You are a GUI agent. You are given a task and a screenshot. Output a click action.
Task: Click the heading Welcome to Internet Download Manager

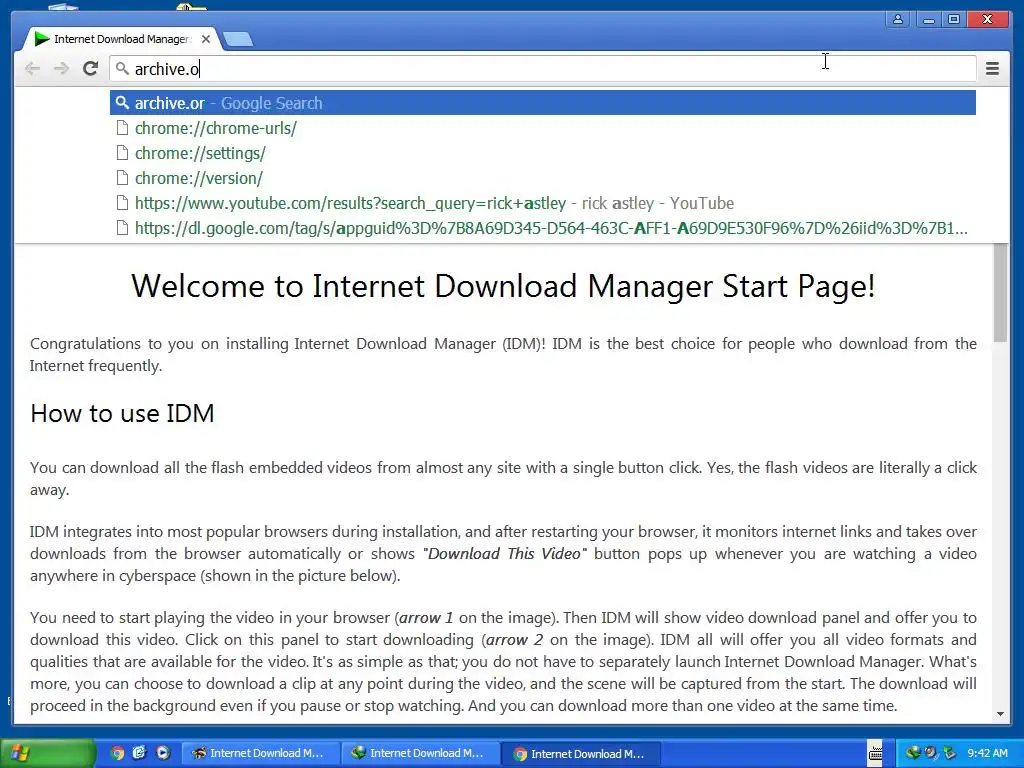point(503,286)
